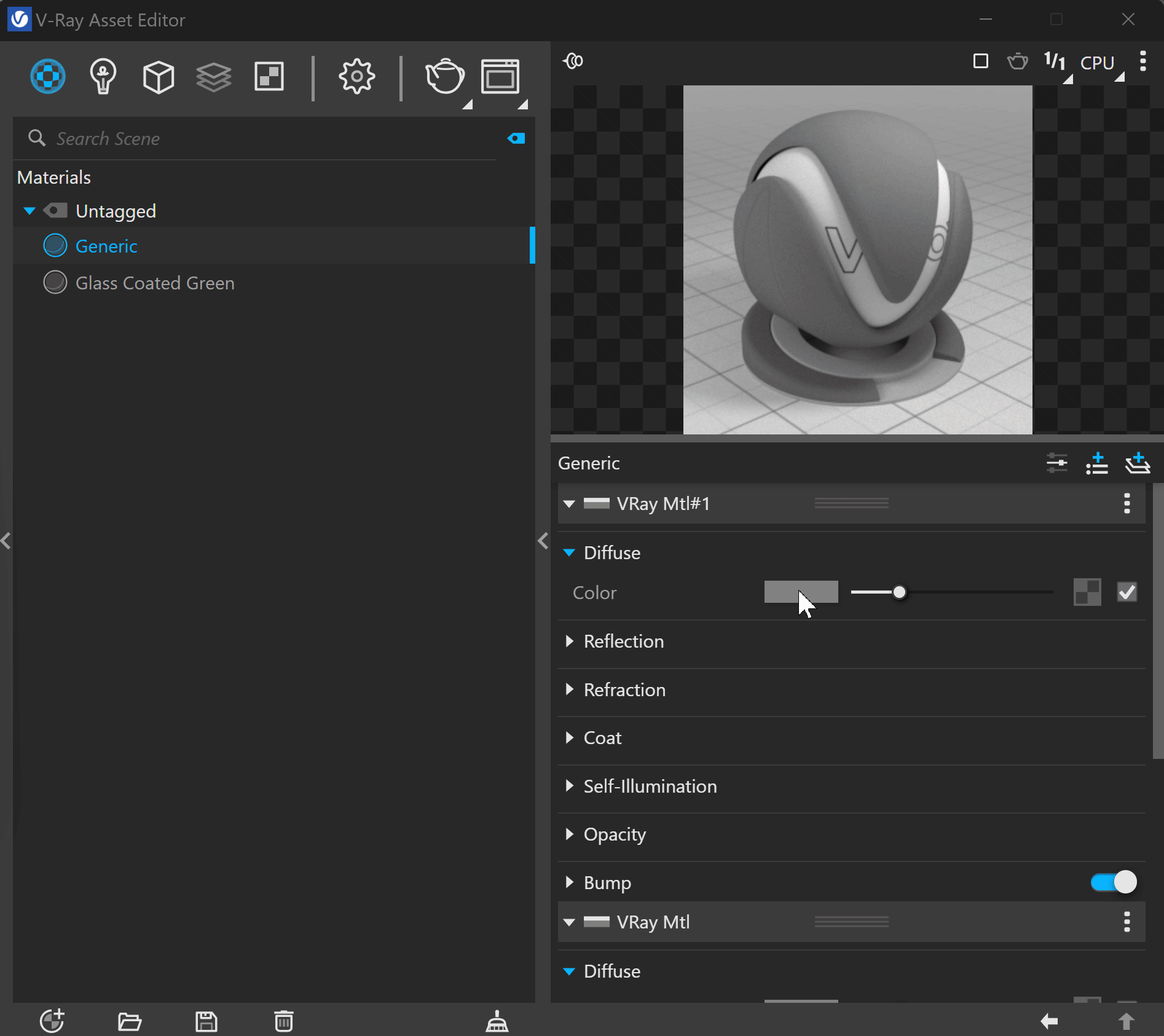This screenshot has height=1036, width=1164.
Task: Click the VRay Mtl drag handle
Action: [x=851, y=922]
